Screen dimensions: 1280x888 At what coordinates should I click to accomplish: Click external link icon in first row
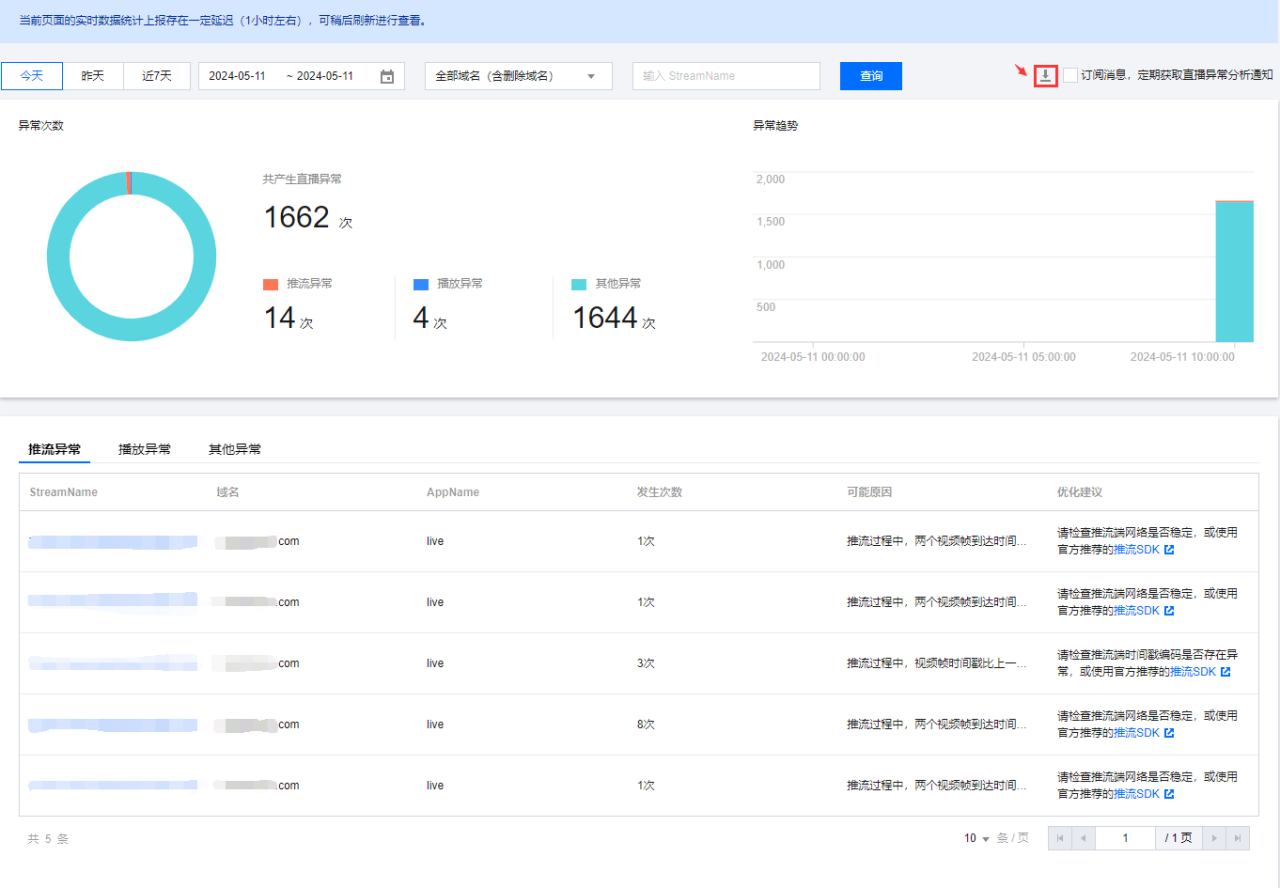1169,550
